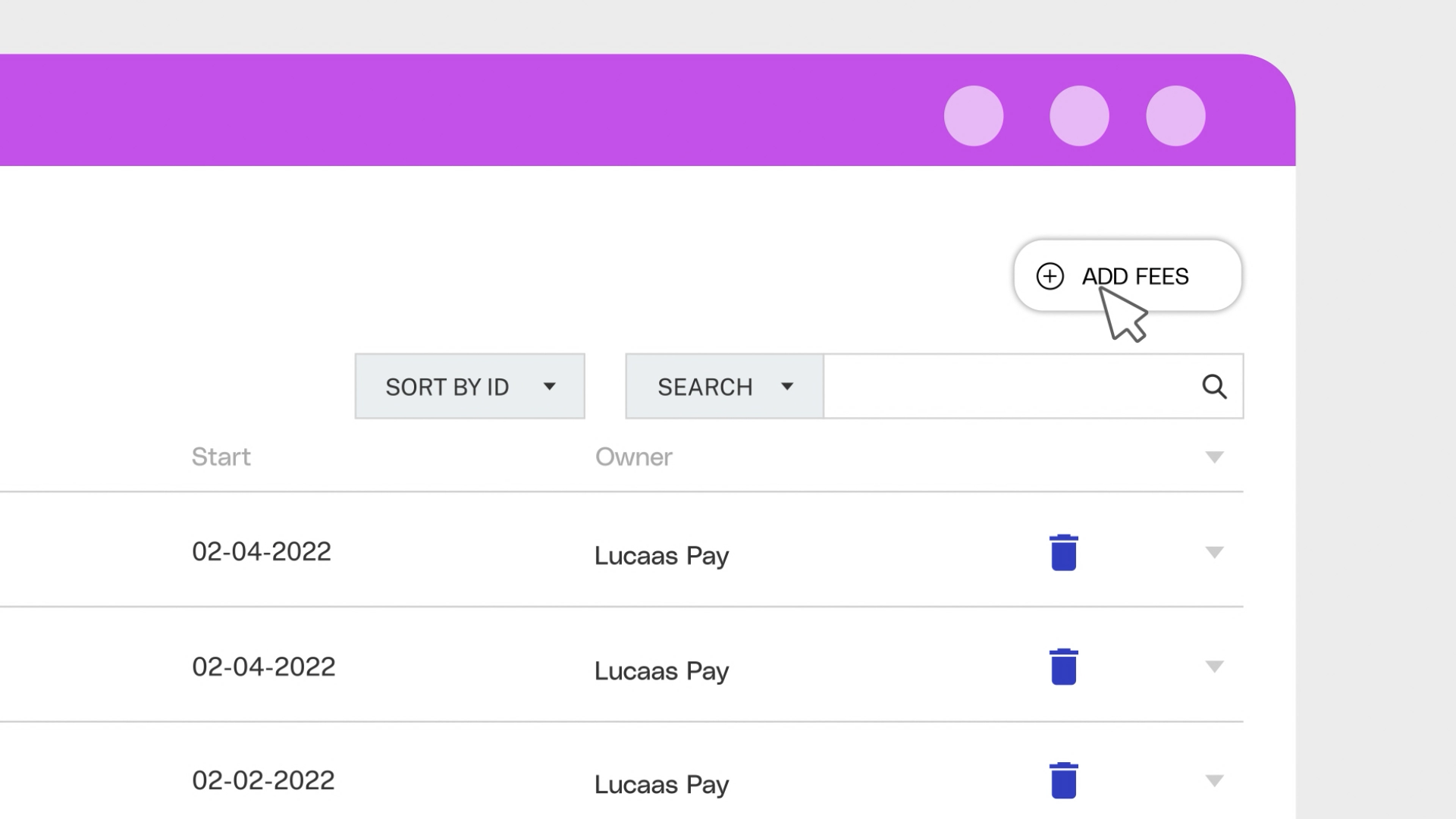Screen dimensions: 1456x819
Task: Open the SORT BY ID dropdown
Action: point(469,387)
